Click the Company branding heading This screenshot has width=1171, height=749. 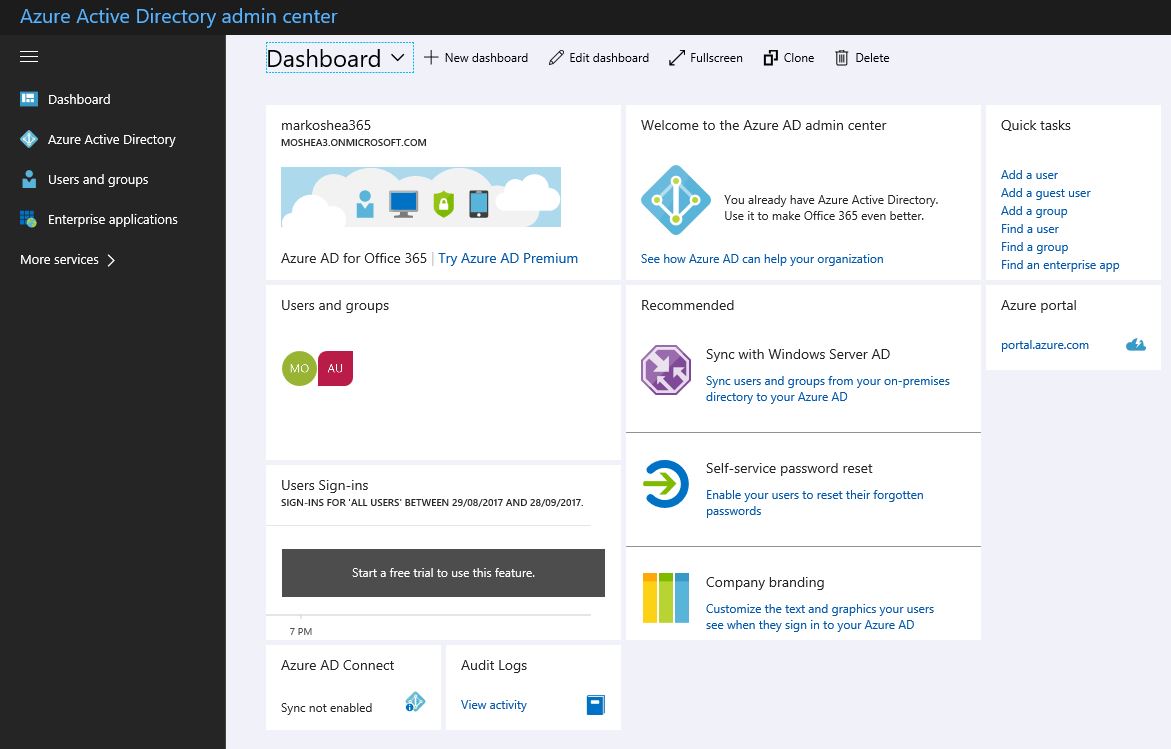tap(765, 582)
